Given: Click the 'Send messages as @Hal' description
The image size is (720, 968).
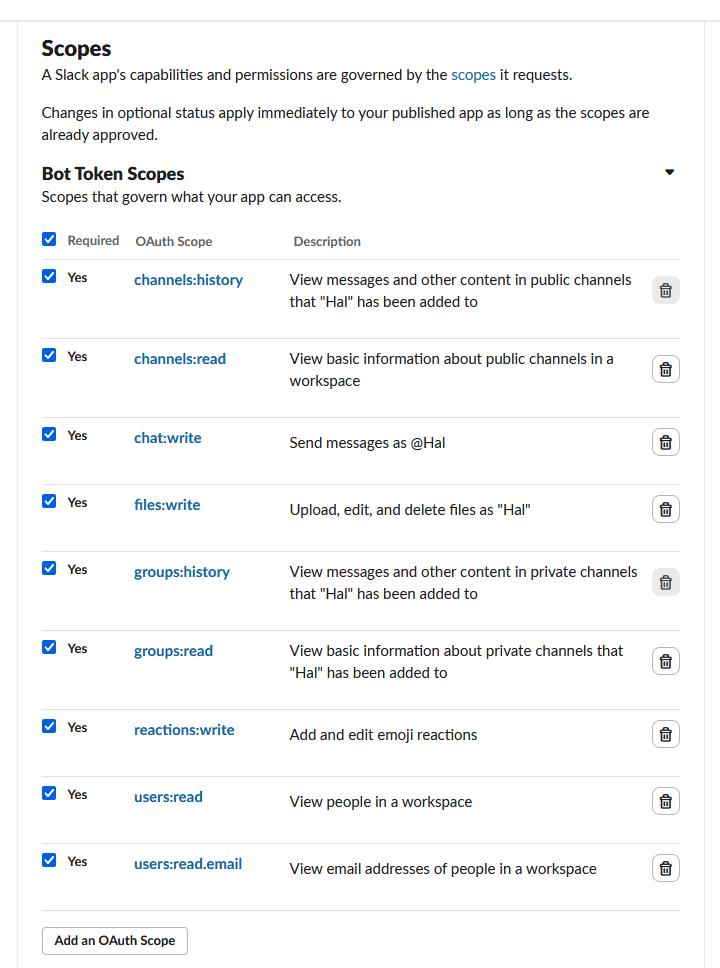Looking at the screenshot, I should (x=367, y=443).
